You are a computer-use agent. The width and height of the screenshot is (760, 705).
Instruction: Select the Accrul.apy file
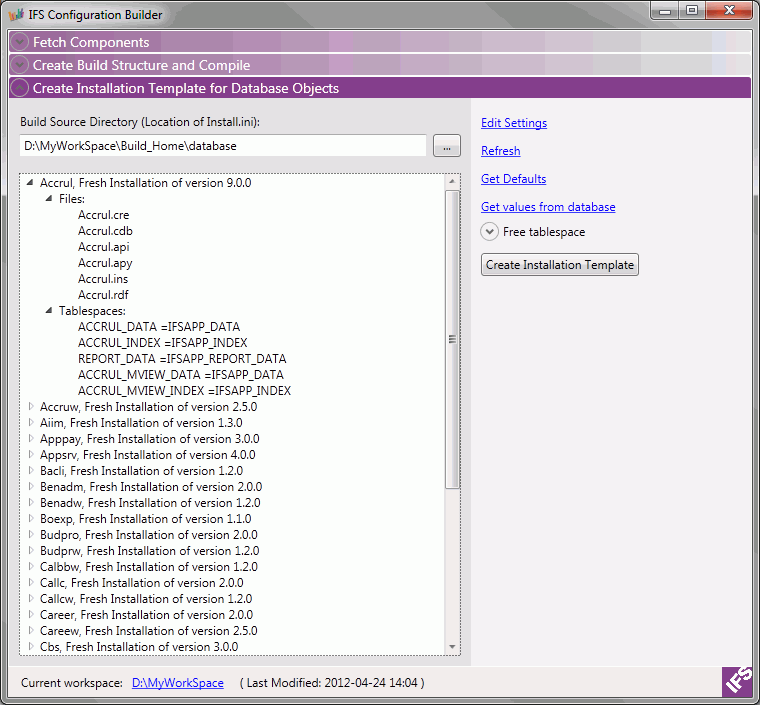click(x=105, y=263)
